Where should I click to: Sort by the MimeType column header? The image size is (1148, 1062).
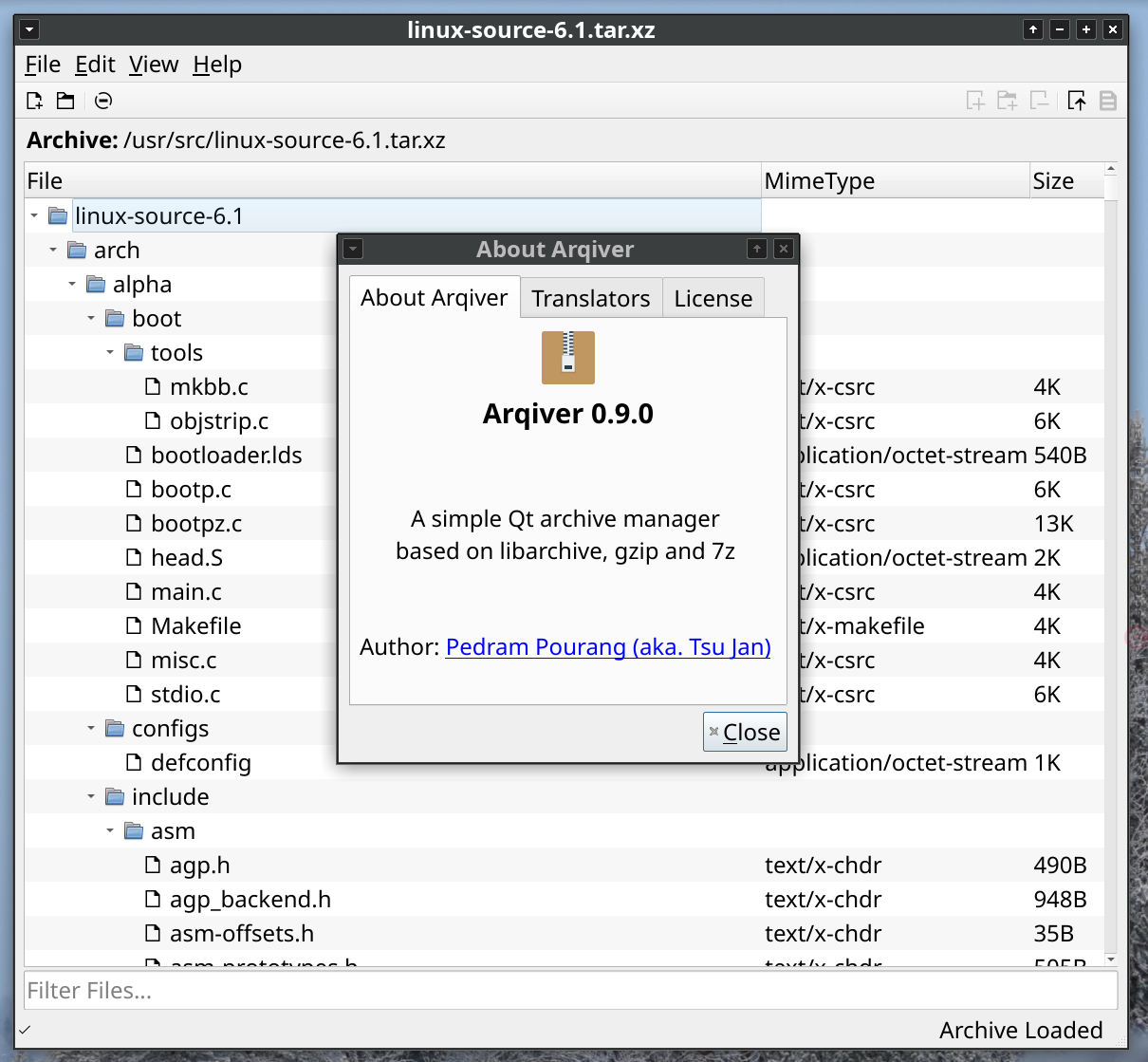(x=897, y=181)
